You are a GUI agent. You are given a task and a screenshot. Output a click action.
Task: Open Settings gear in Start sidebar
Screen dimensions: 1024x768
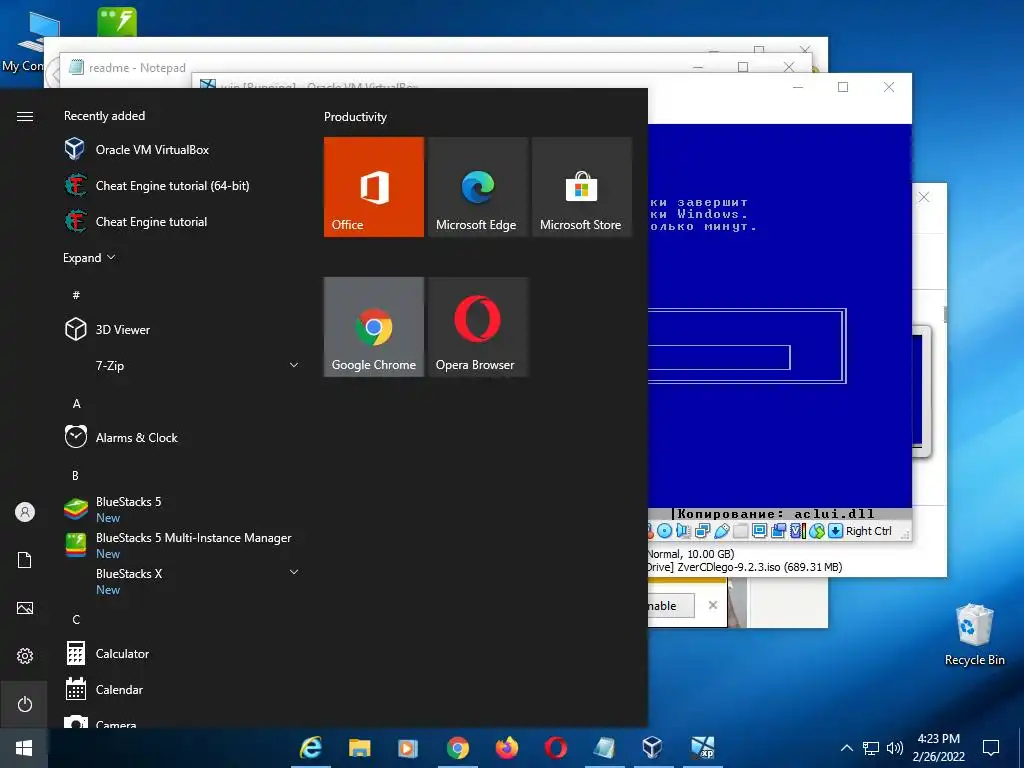click(25, 656)
